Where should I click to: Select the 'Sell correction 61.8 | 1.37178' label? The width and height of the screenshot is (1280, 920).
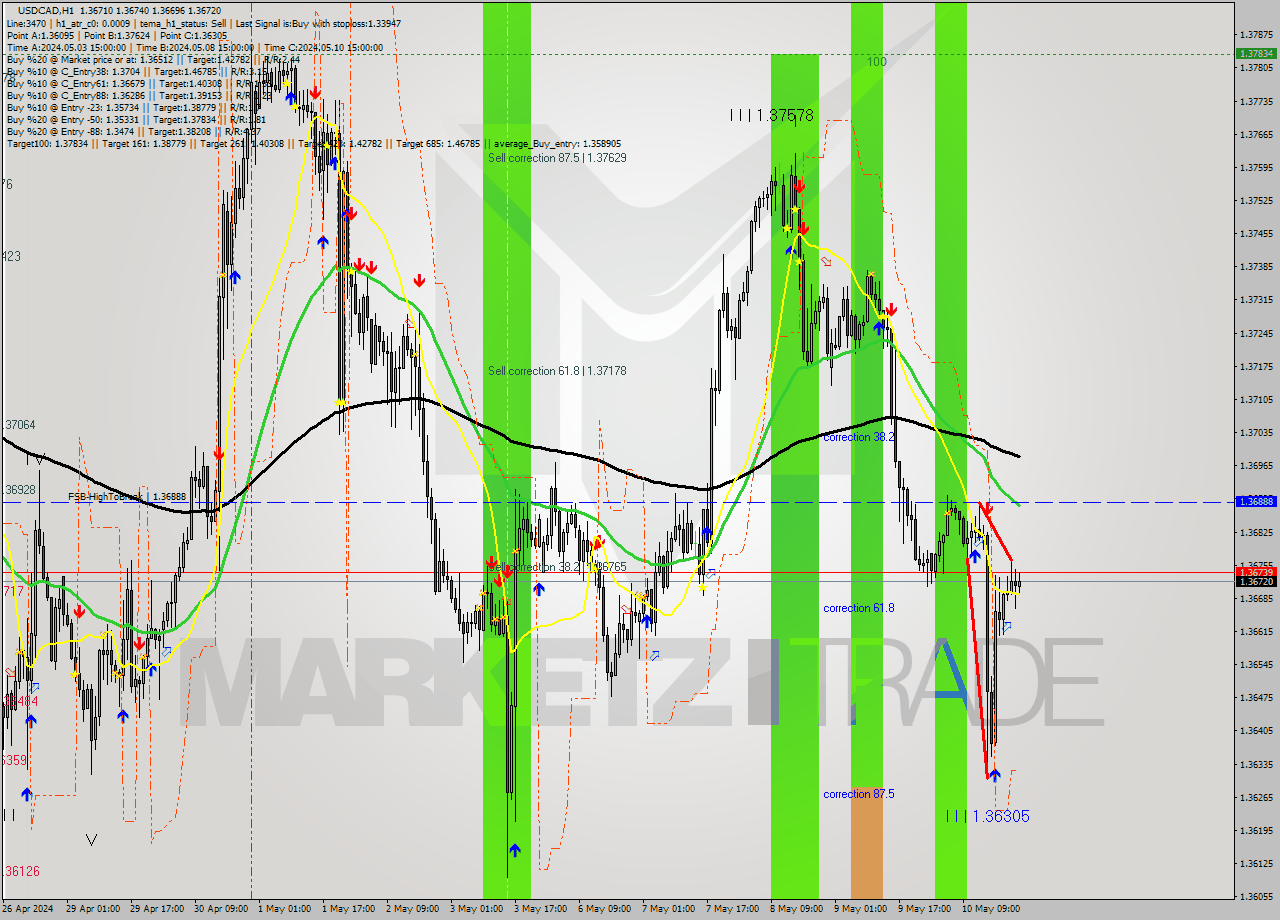(557, 371)
